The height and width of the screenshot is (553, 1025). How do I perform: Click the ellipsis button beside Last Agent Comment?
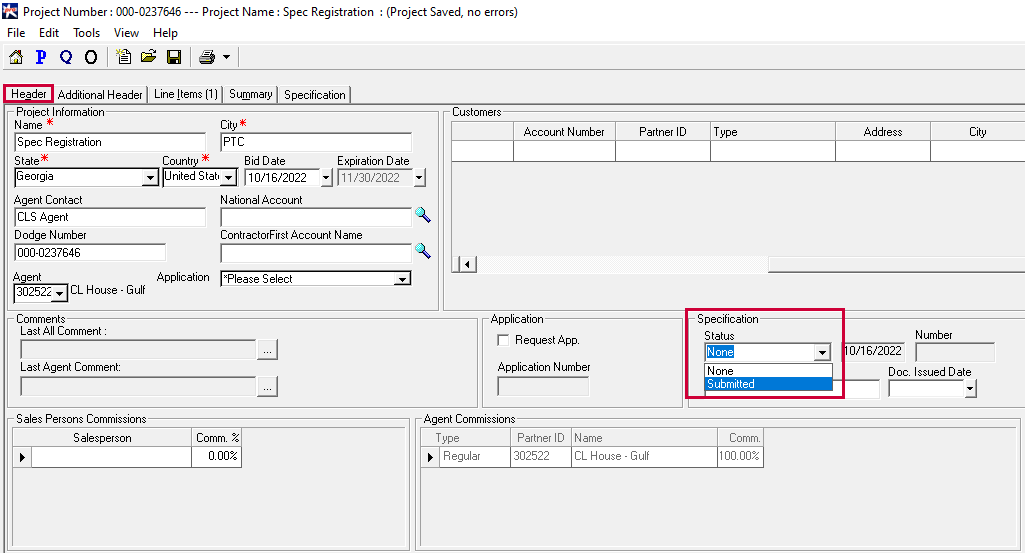coord(267,386)
